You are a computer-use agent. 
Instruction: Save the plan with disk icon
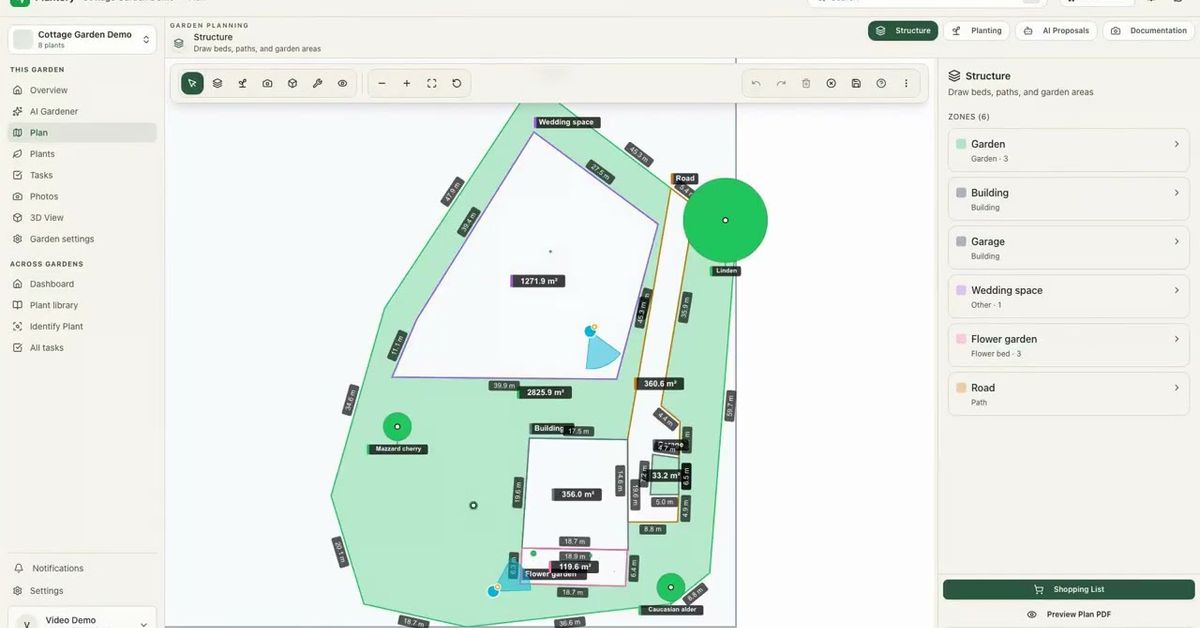(856, 83)
